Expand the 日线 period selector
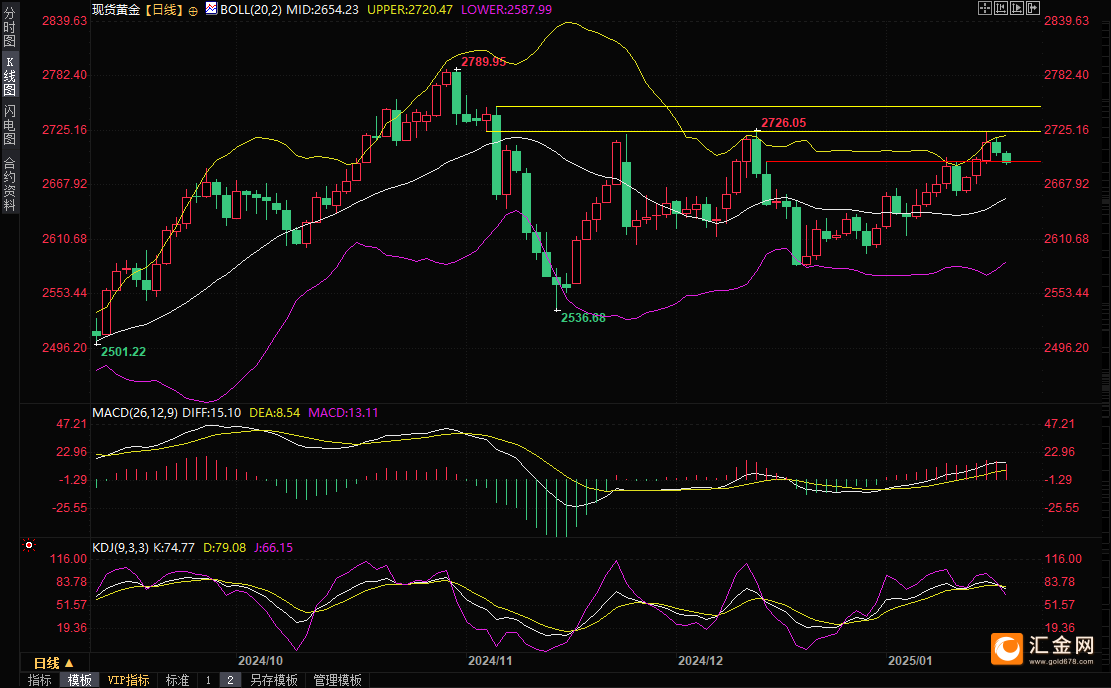The height and width of the screenshot is (688, 1111). [x=53, y=663]
